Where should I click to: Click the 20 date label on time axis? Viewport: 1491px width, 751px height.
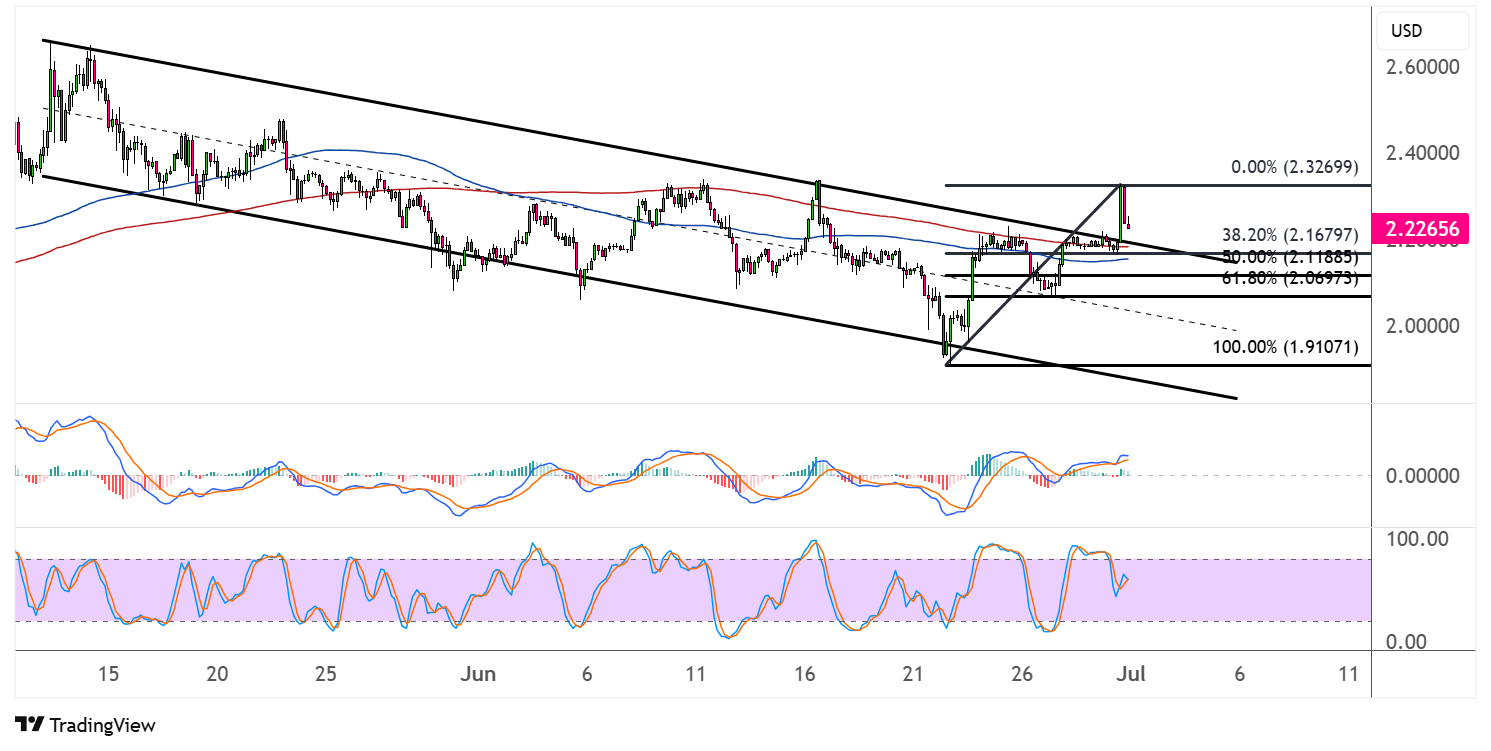217,674
